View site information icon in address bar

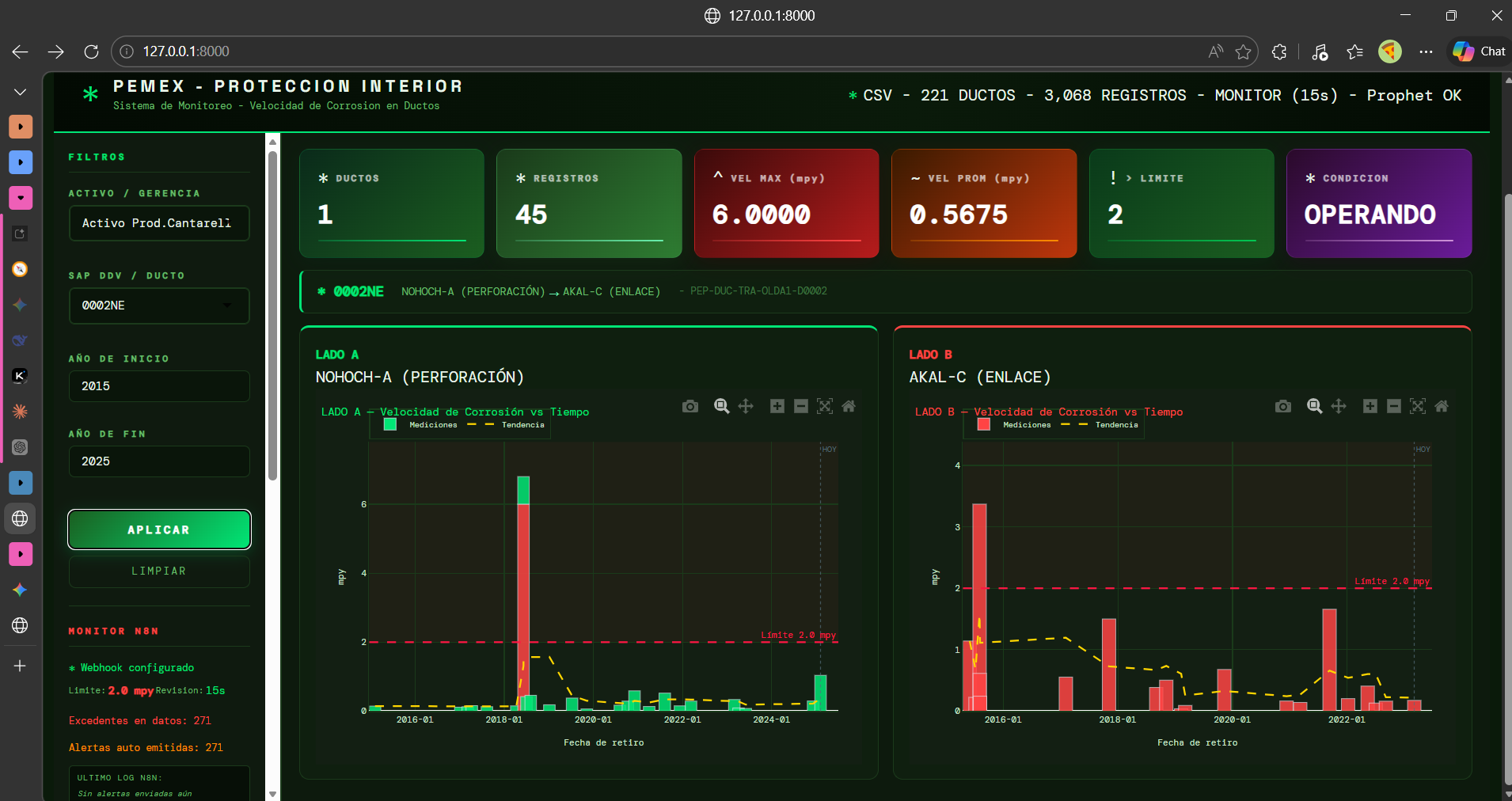coord(127,51)
